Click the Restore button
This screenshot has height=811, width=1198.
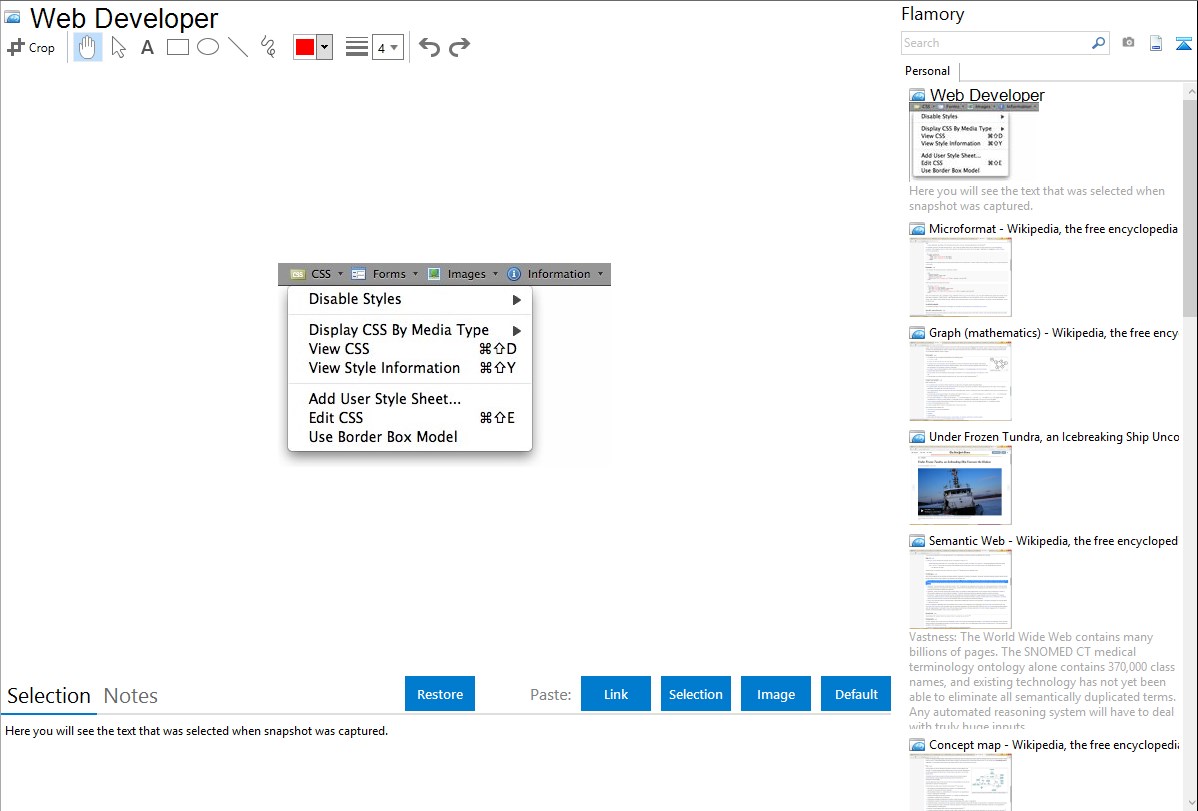point(440,694)
